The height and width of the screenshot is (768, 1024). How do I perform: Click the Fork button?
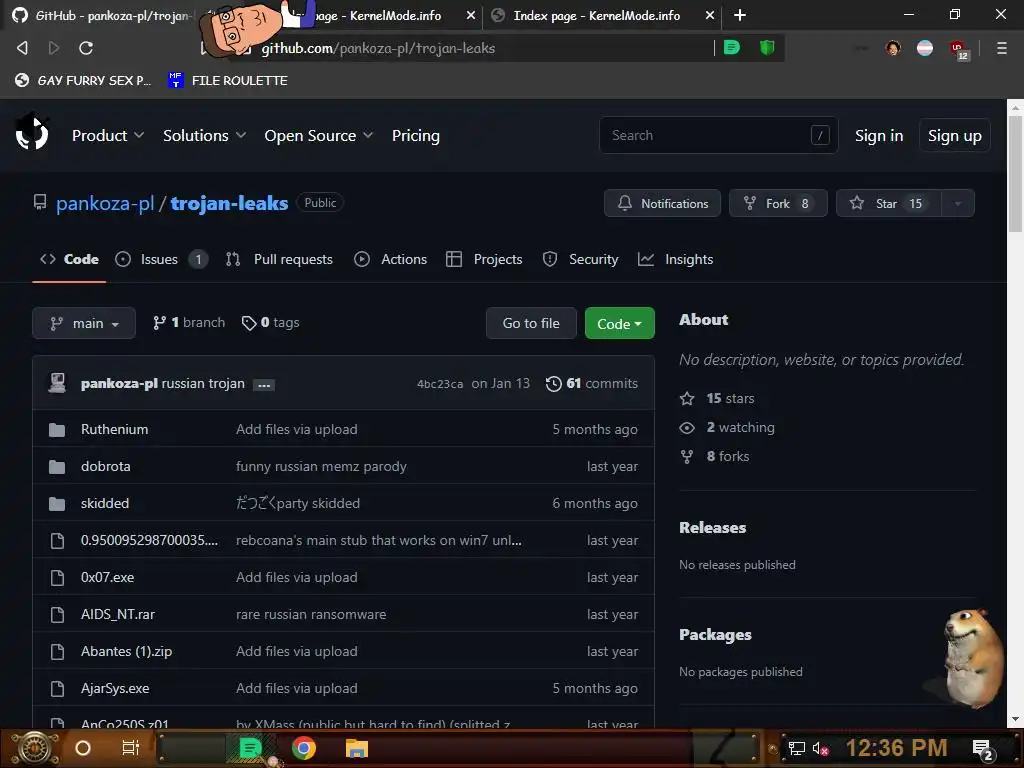coord(778,203)
